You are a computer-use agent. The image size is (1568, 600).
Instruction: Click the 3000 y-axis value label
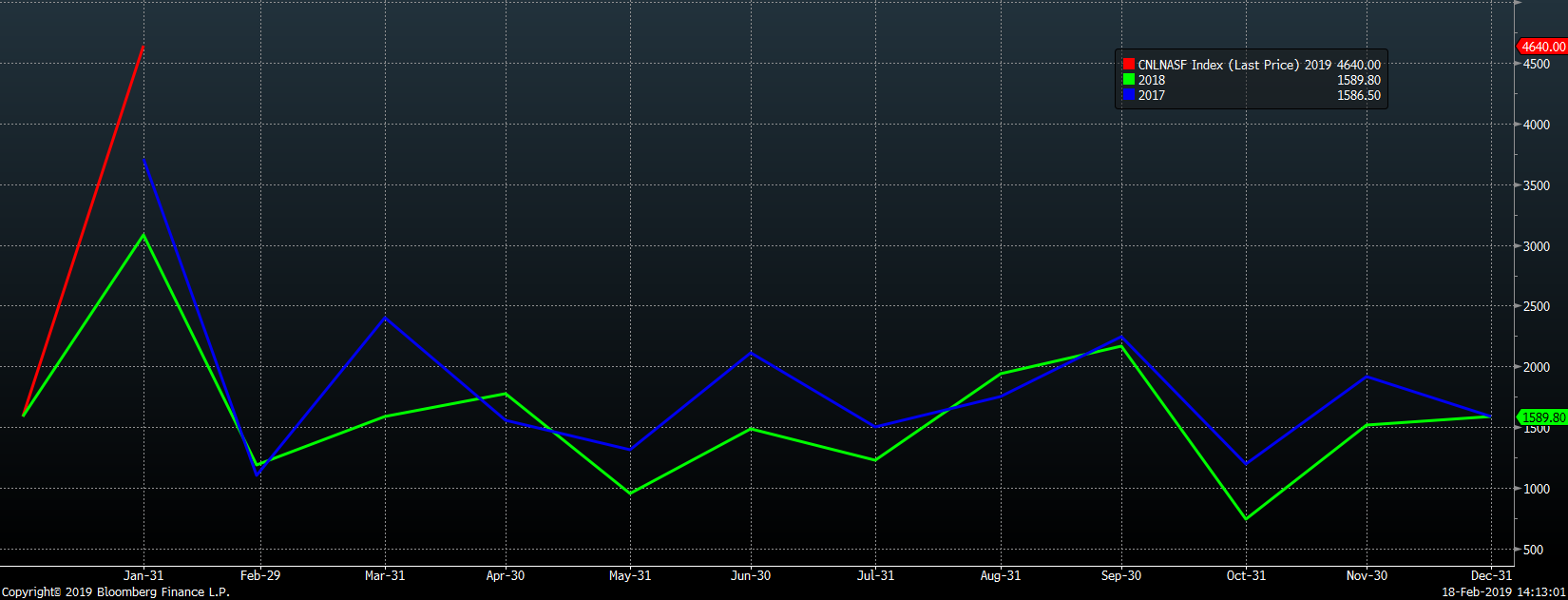point(1536,246)
